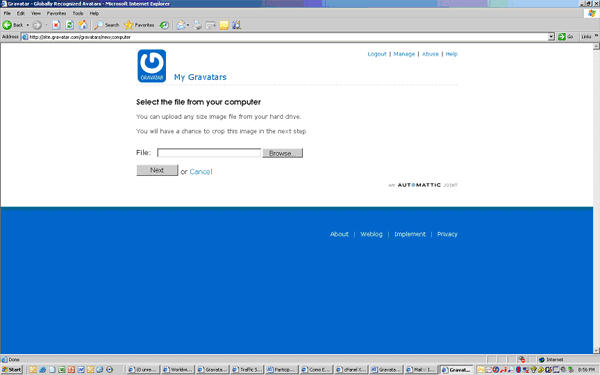This screenshot has height=375, width=600.
Task: Click the Forward navigation arrow
Action: pyautogui.click(x=37, y=25)
